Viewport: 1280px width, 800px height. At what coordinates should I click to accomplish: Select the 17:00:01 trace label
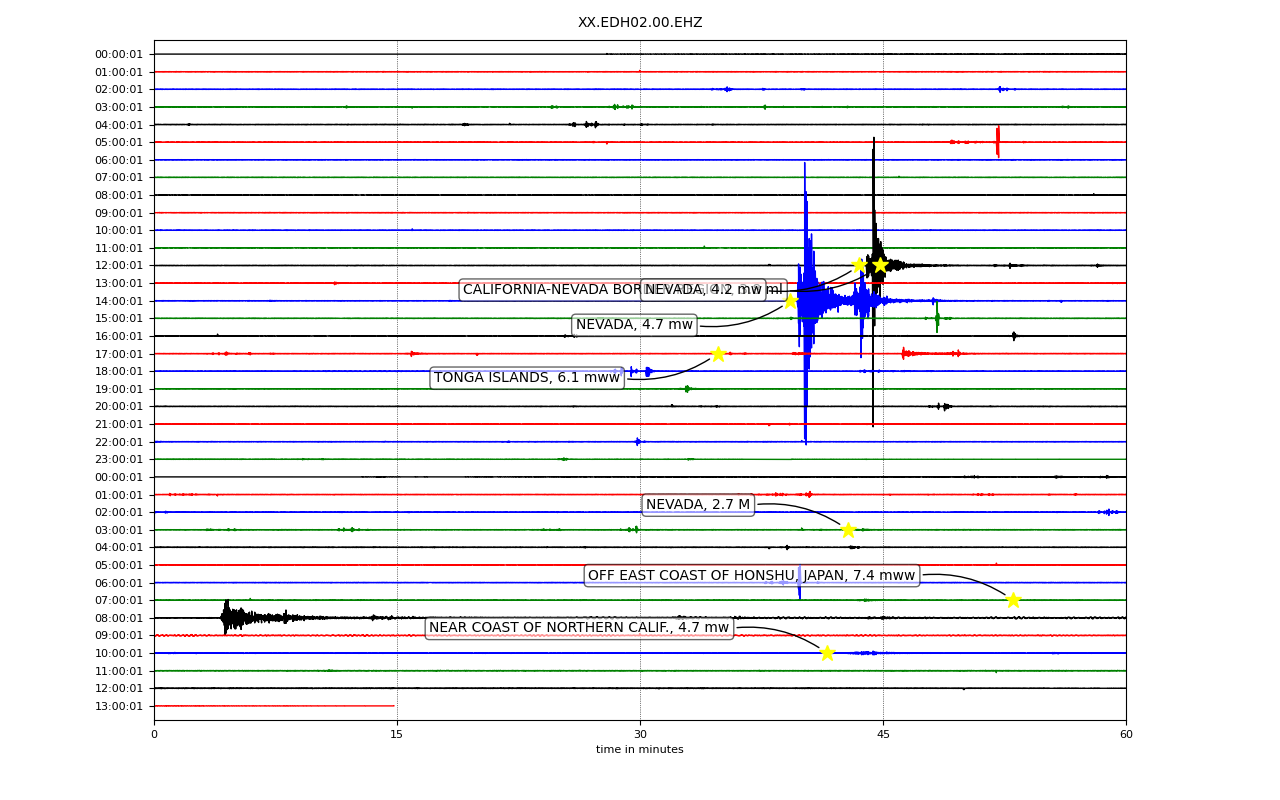(x=119, y=354)
